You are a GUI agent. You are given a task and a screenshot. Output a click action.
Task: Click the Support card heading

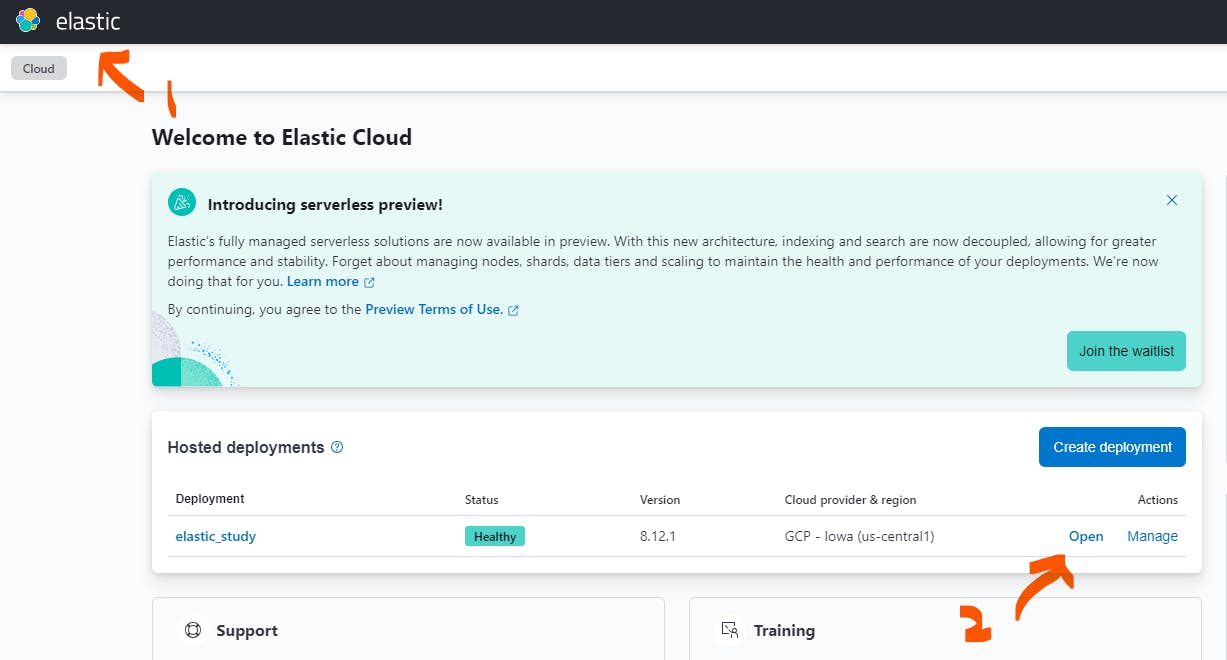coord(247,630)
